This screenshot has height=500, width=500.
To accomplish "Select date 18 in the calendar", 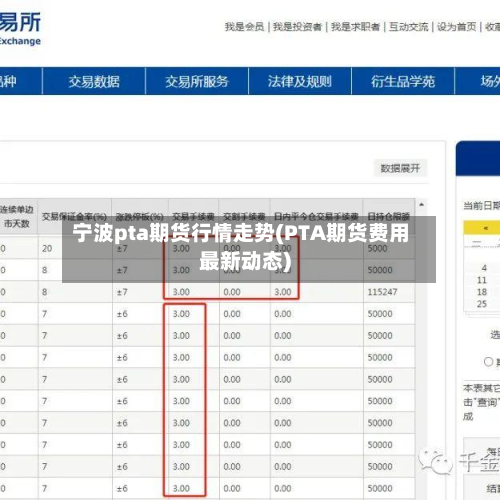I will pos(482,292).
